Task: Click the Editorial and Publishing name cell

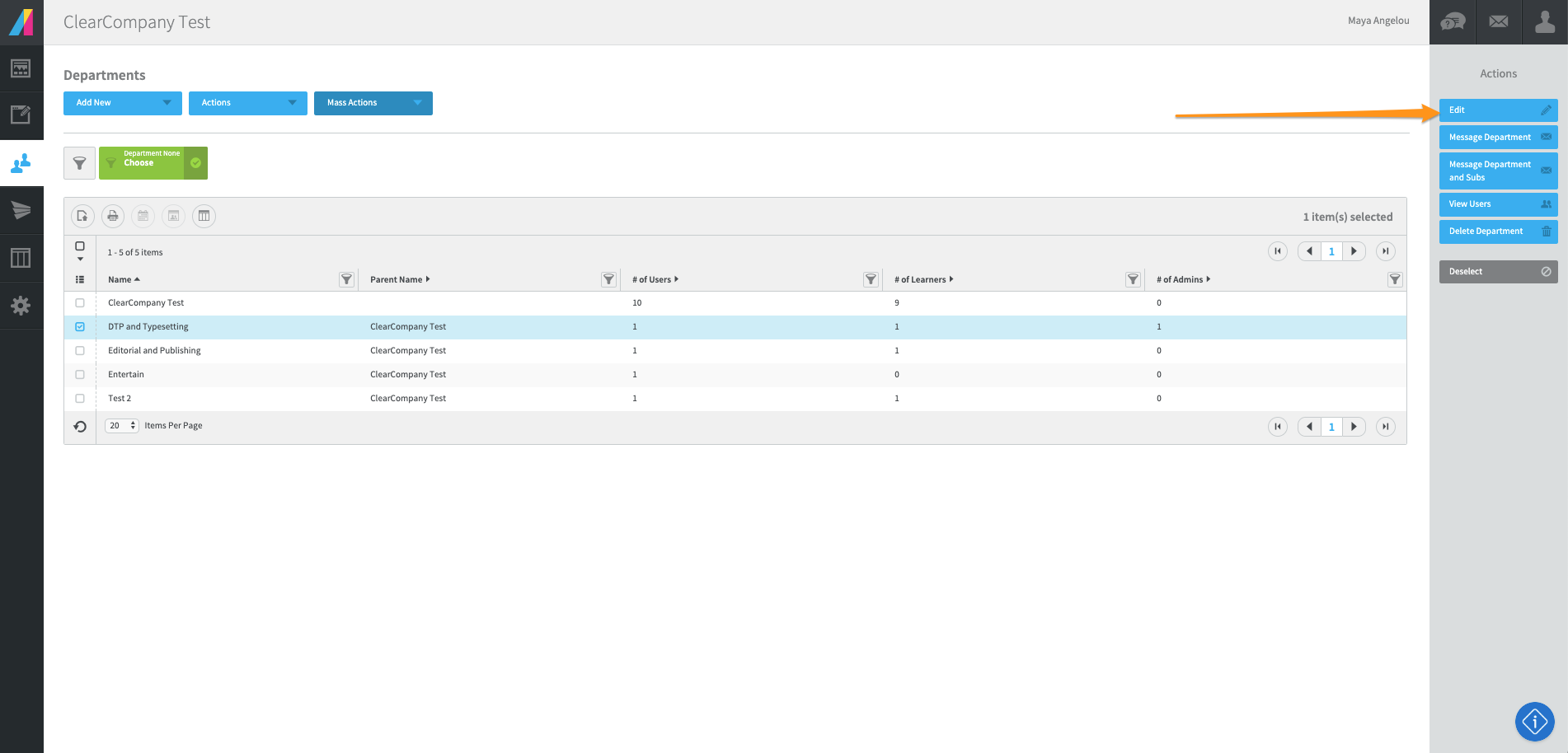Action: [154, 351]
